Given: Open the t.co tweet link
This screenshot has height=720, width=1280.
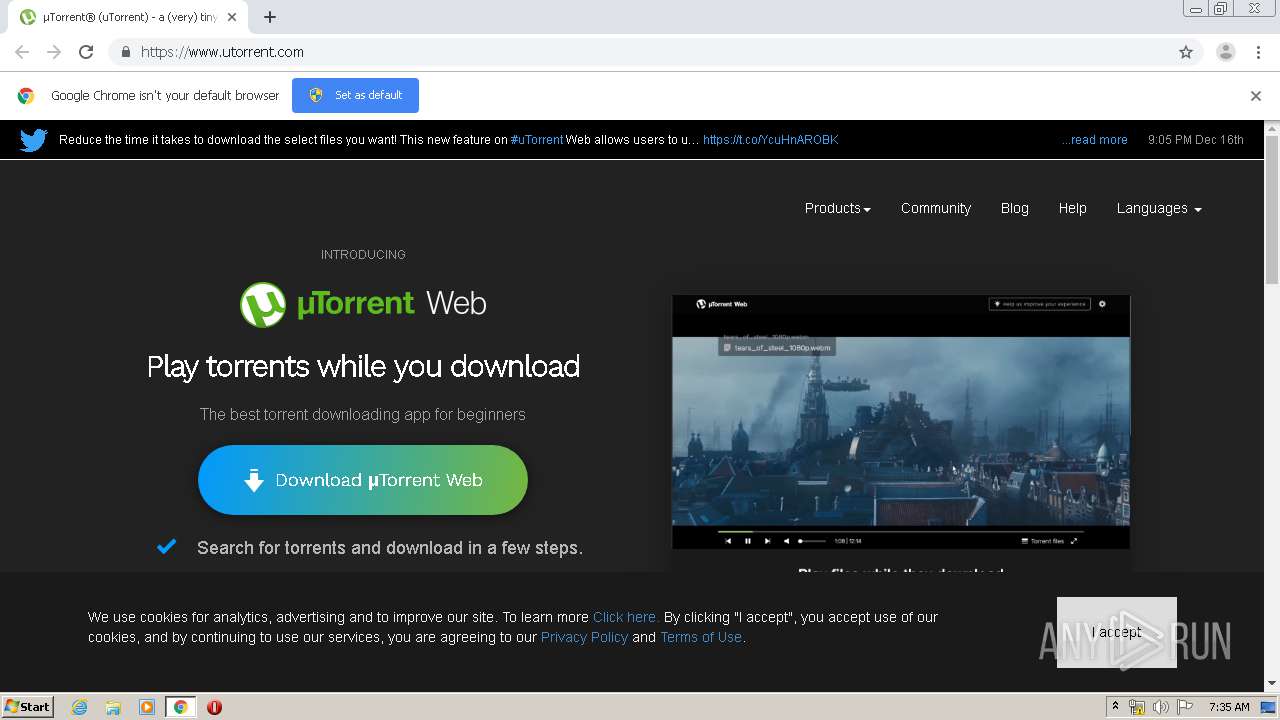Looking at the screenshot, I should coord(770,140).
